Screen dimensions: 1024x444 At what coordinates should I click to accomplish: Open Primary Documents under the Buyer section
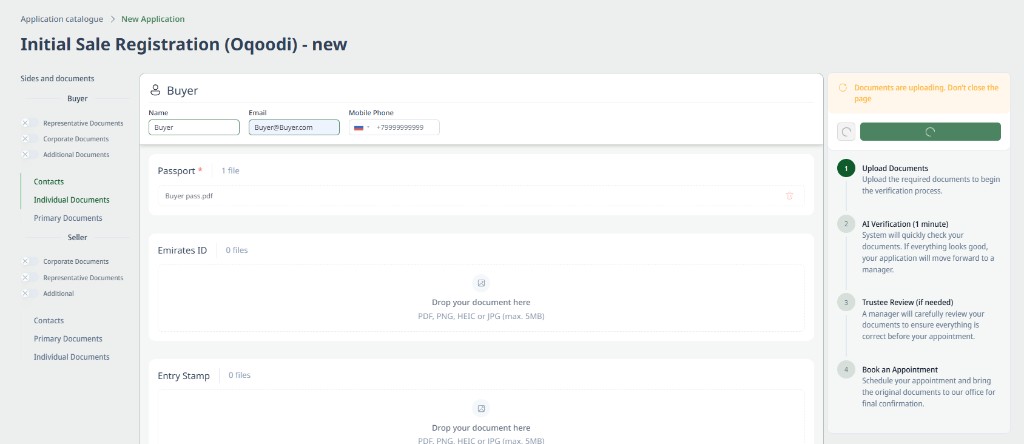(x=68, y=218)
